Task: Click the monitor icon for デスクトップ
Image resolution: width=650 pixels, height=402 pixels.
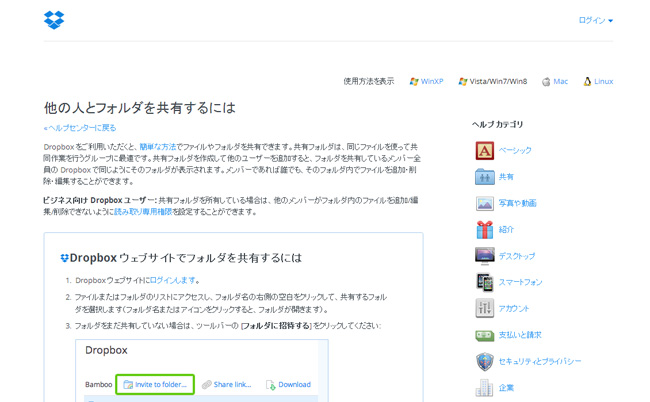Action: coord(485,256)
